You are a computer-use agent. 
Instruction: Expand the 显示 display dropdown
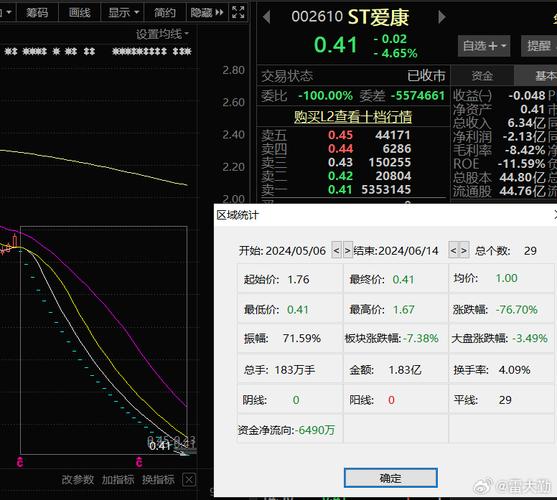[123, 13]
